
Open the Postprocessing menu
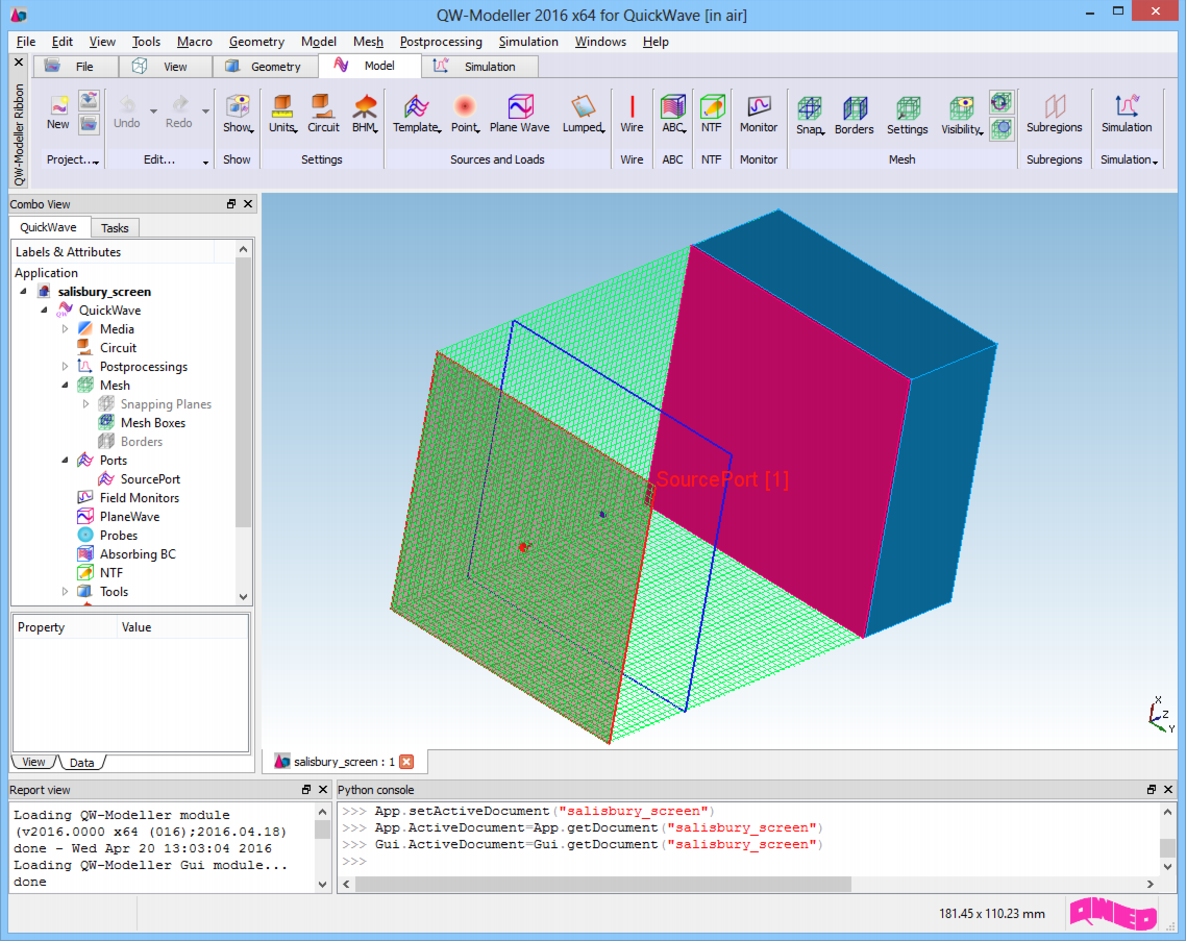click(441, 42)
